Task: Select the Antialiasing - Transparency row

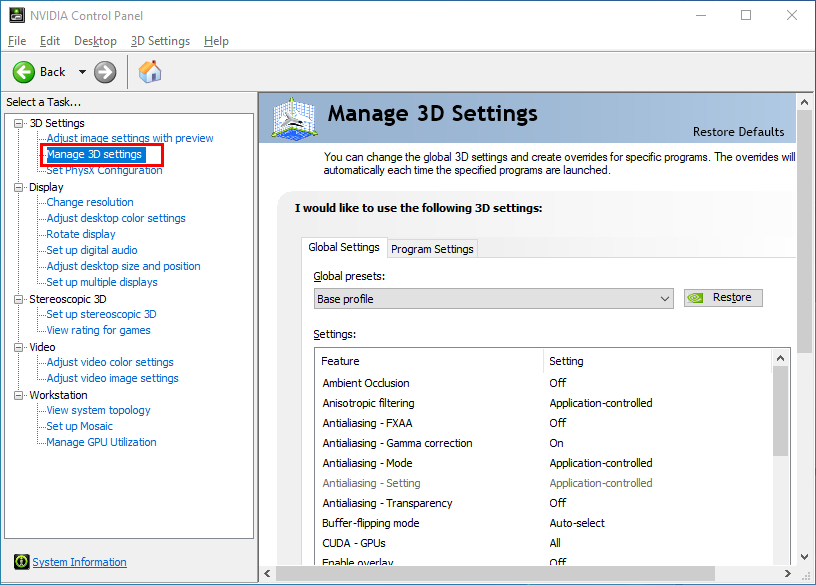Action: click(543, 503)
